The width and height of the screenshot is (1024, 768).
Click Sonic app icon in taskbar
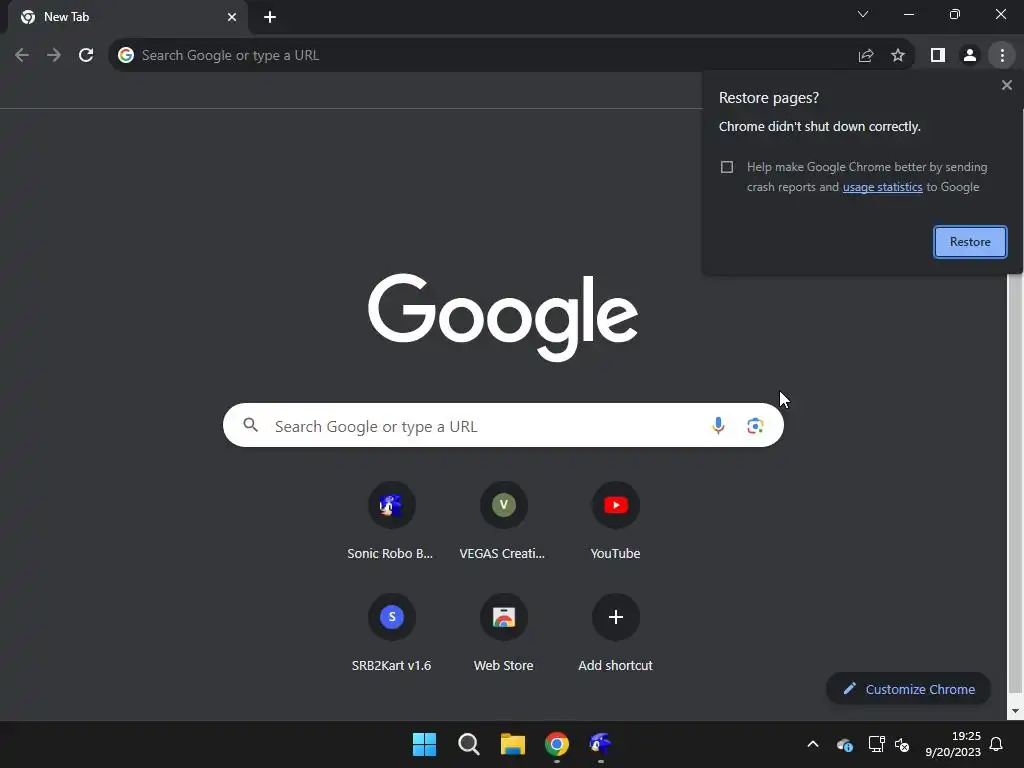[600, 744]
